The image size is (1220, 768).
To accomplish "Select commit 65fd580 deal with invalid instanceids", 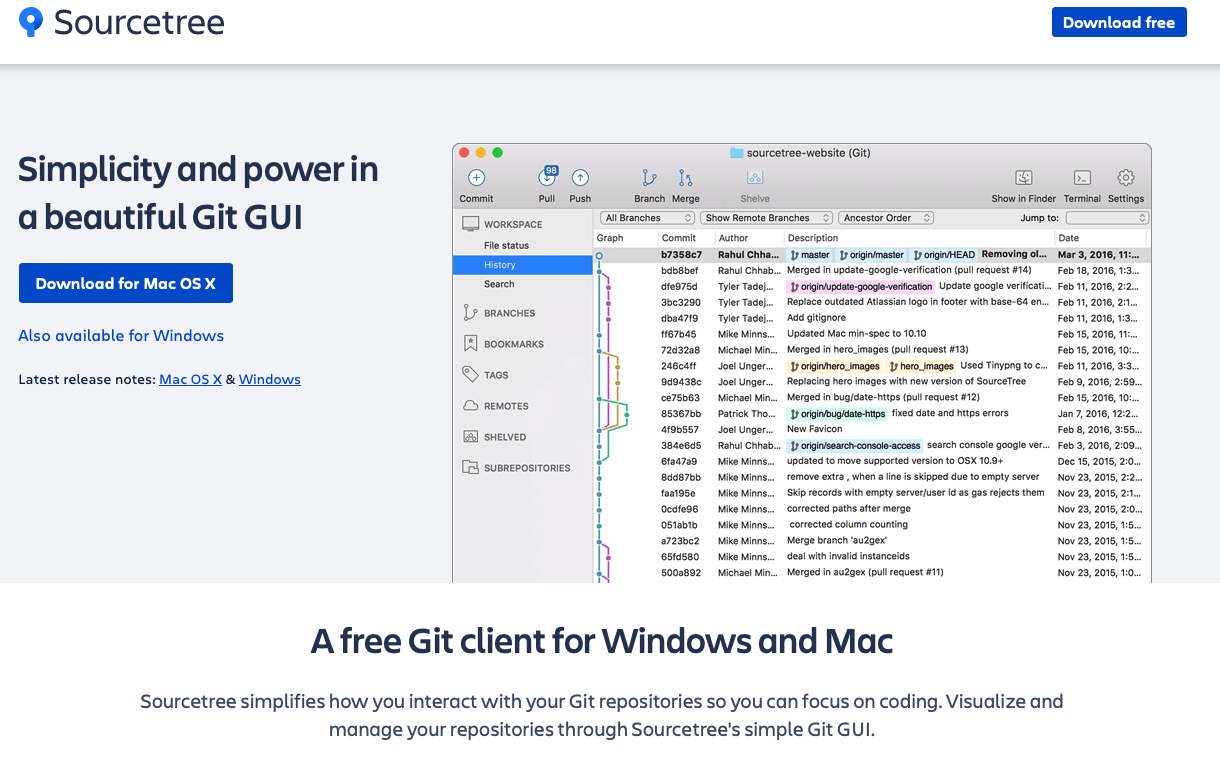I will point(872,556).
